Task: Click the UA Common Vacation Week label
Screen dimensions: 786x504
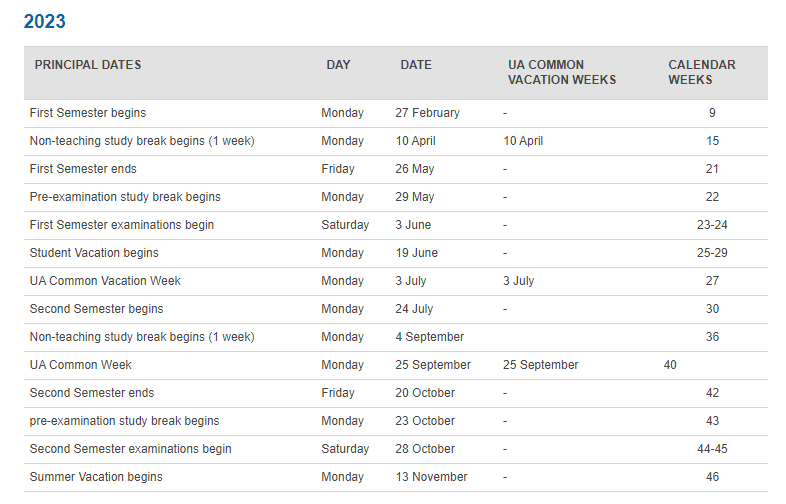Action: pyautogui.click(x=105, y=281)
